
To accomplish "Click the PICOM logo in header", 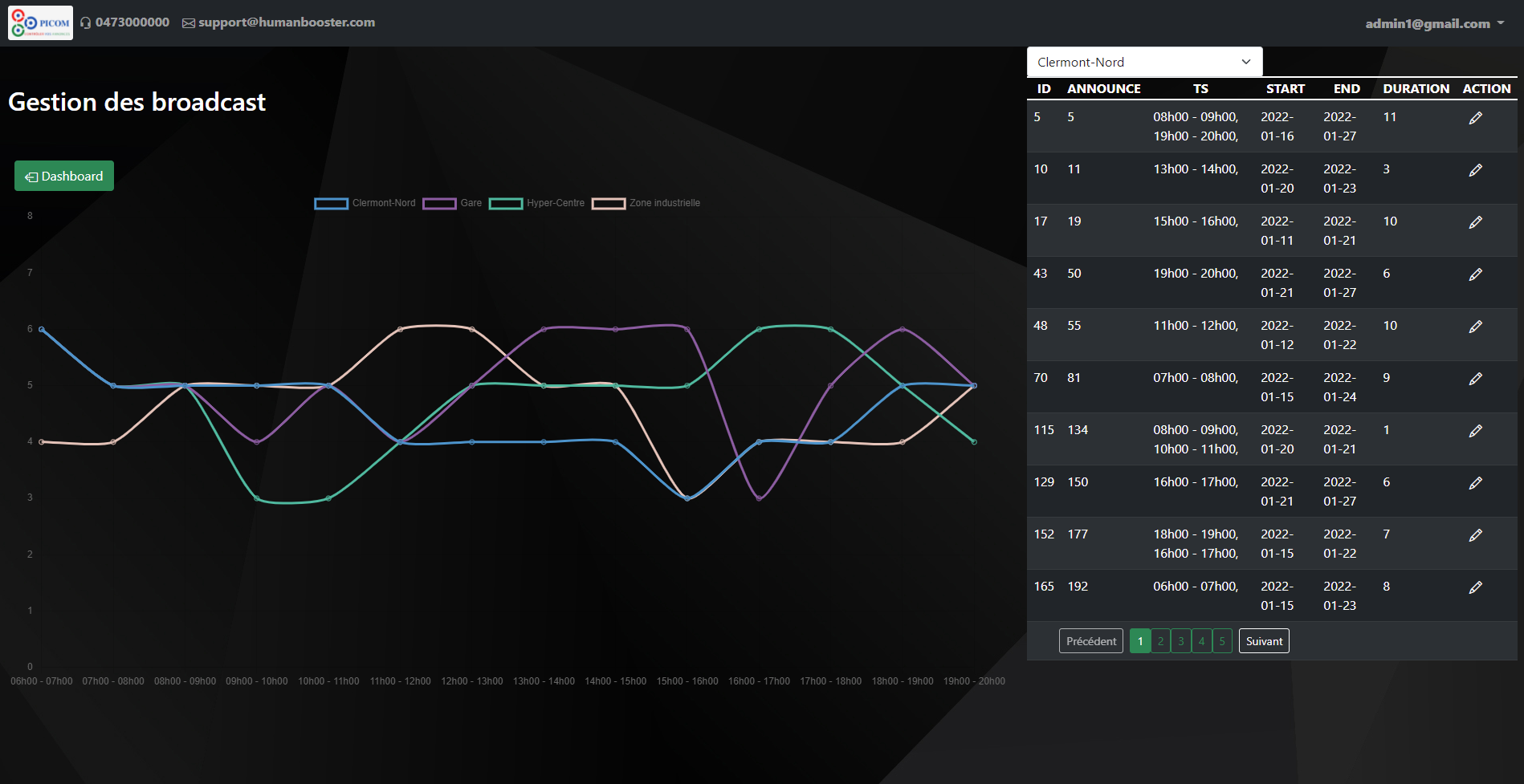I will 40,22.
